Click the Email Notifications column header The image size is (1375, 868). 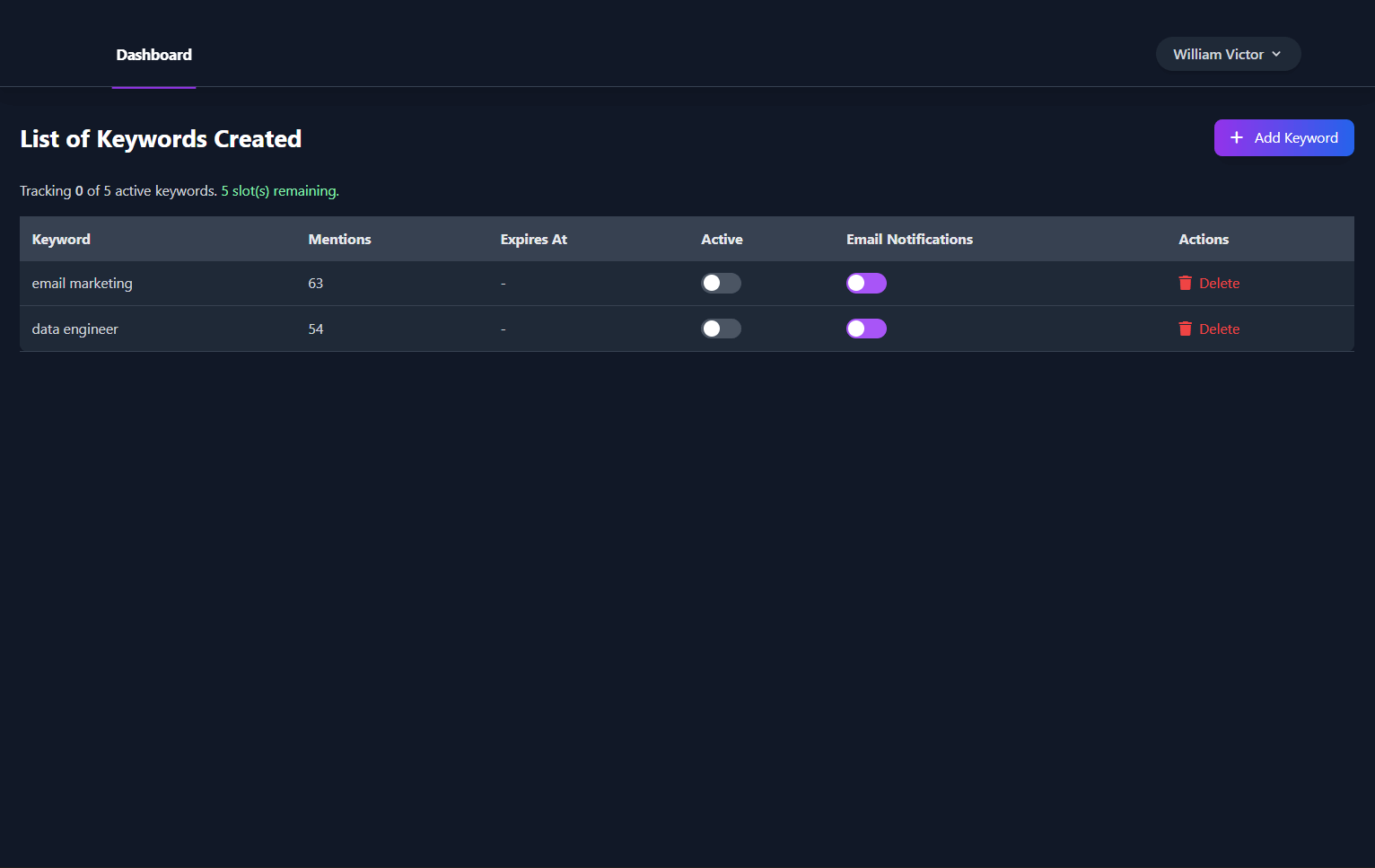coord(909,239)
